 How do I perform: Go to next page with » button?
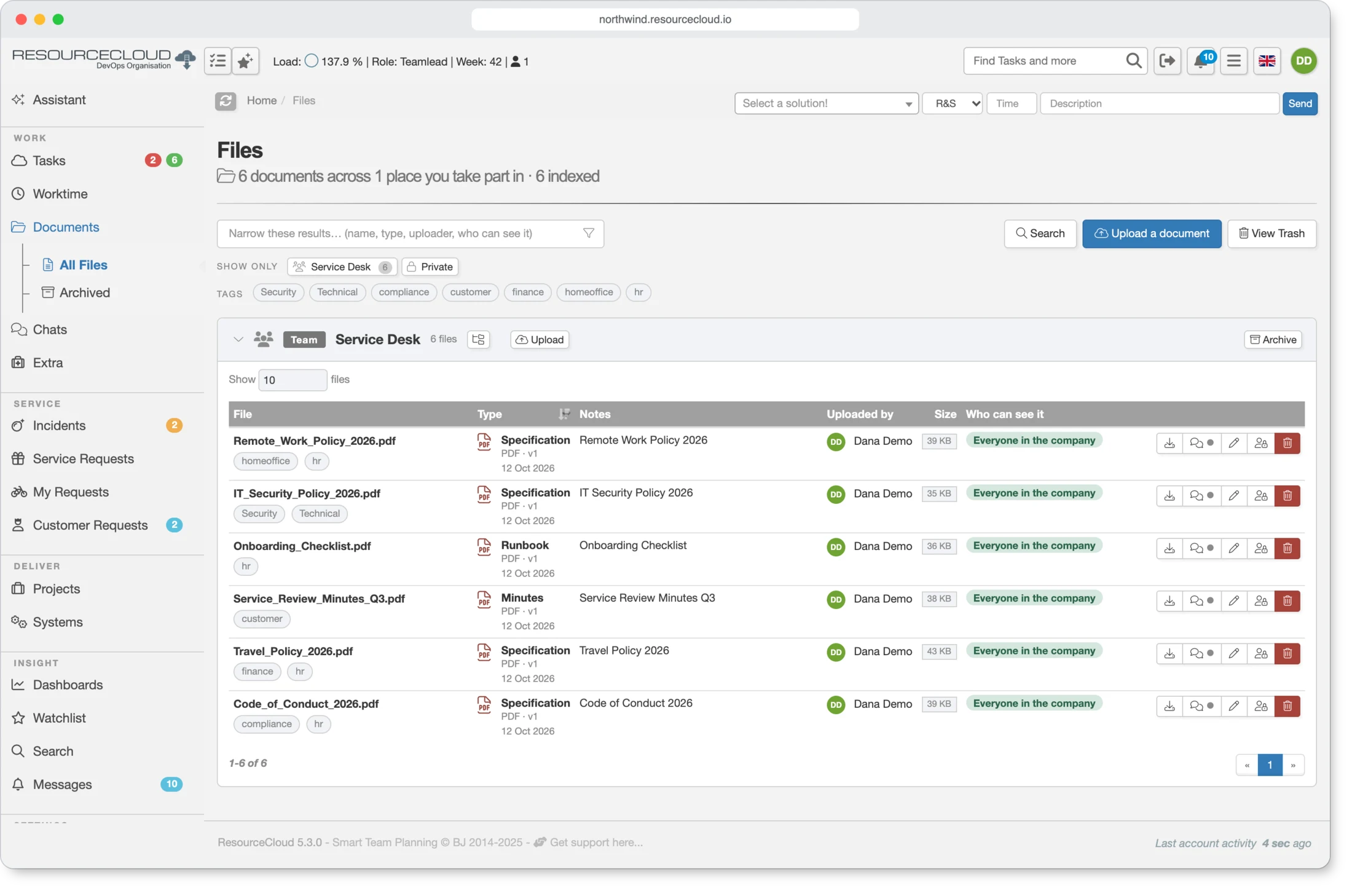(1292, 765)
